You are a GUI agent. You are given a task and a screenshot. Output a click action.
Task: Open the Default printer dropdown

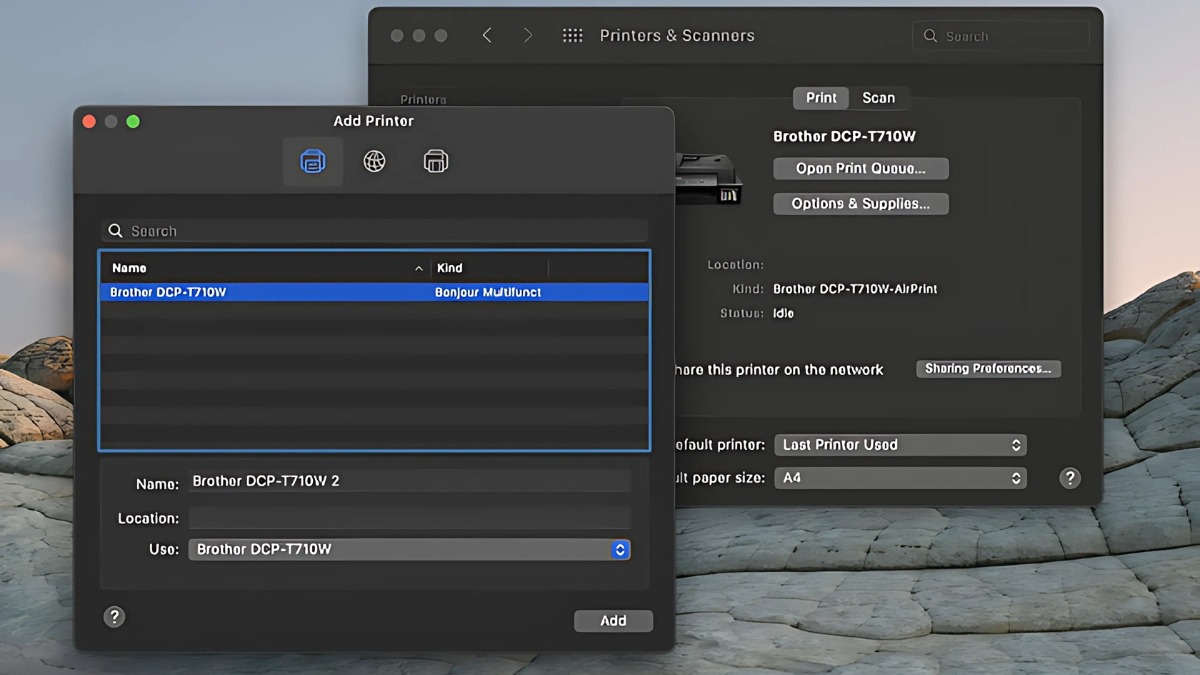point(901,445)
